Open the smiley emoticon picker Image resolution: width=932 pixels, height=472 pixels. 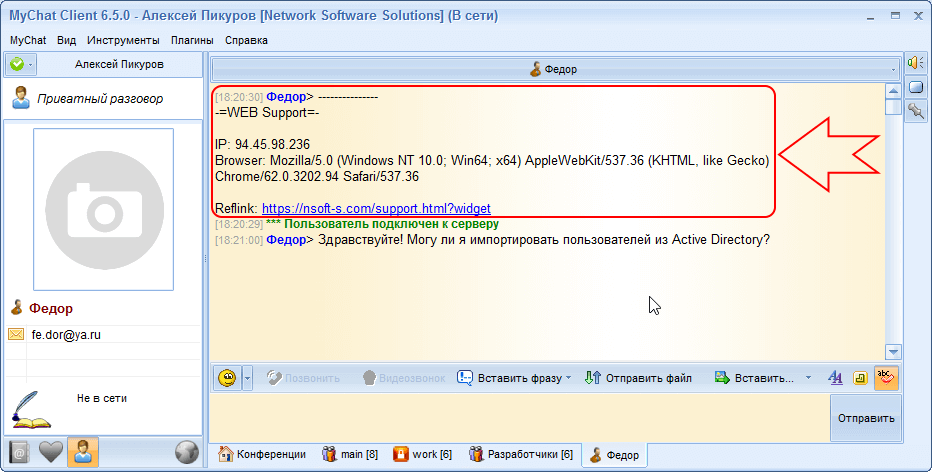[x=228, y=378]
